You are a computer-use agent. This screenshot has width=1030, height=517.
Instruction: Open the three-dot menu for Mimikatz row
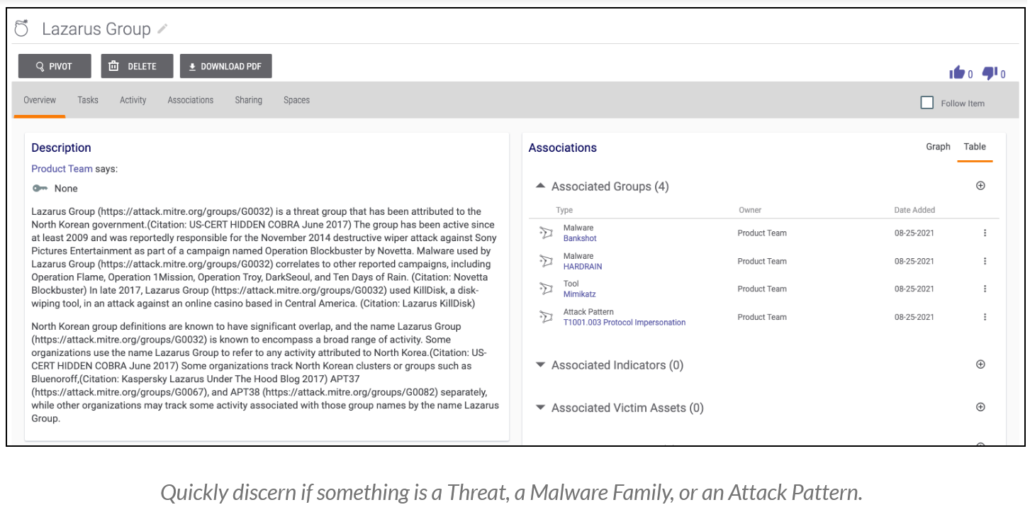985,288
